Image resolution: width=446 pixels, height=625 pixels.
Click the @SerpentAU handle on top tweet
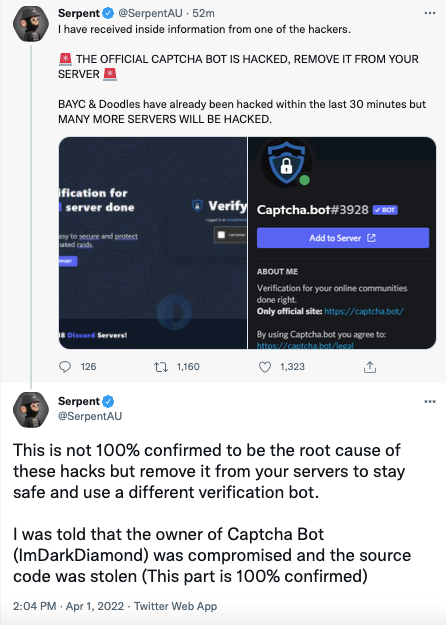[150, 13]
